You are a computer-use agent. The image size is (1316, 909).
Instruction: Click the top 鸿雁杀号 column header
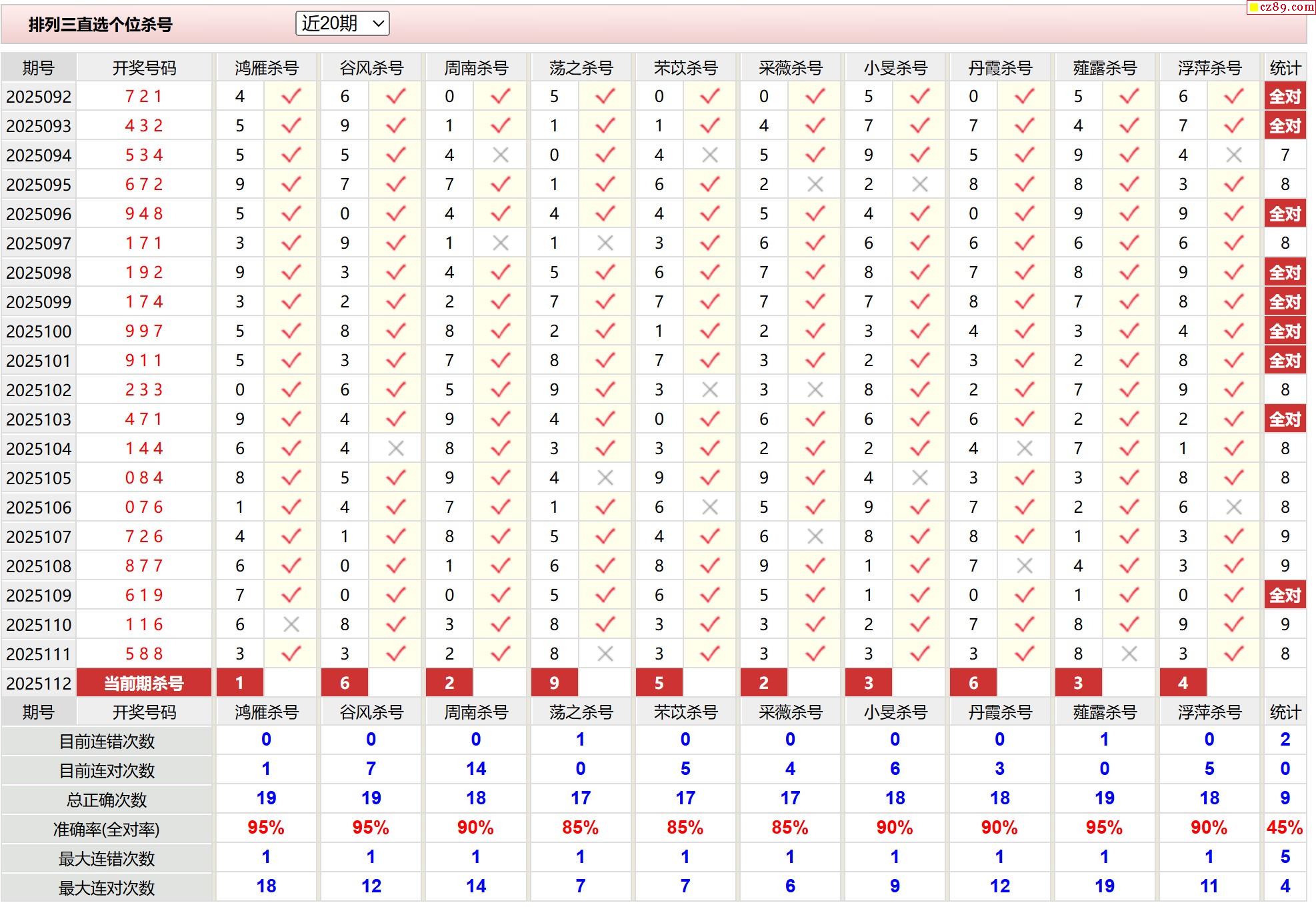[267, 68]
